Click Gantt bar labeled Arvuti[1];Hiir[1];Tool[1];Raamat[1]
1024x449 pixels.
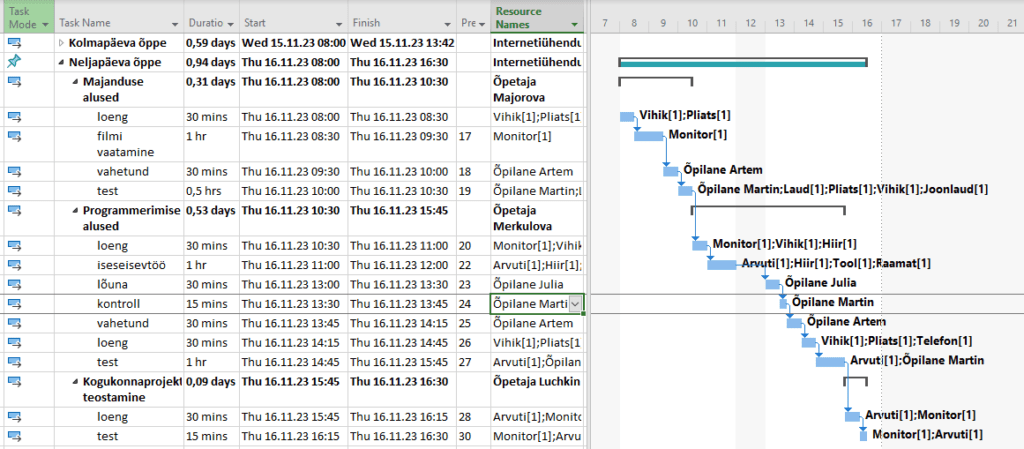(x=722, y=264)
